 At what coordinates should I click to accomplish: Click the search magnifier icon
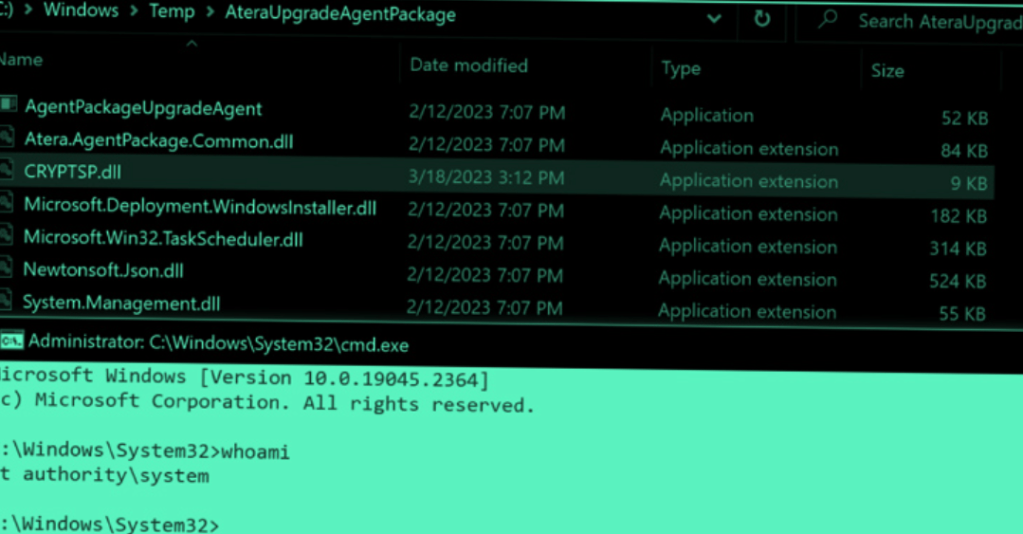pyautogui.click(x=827, y=19)
